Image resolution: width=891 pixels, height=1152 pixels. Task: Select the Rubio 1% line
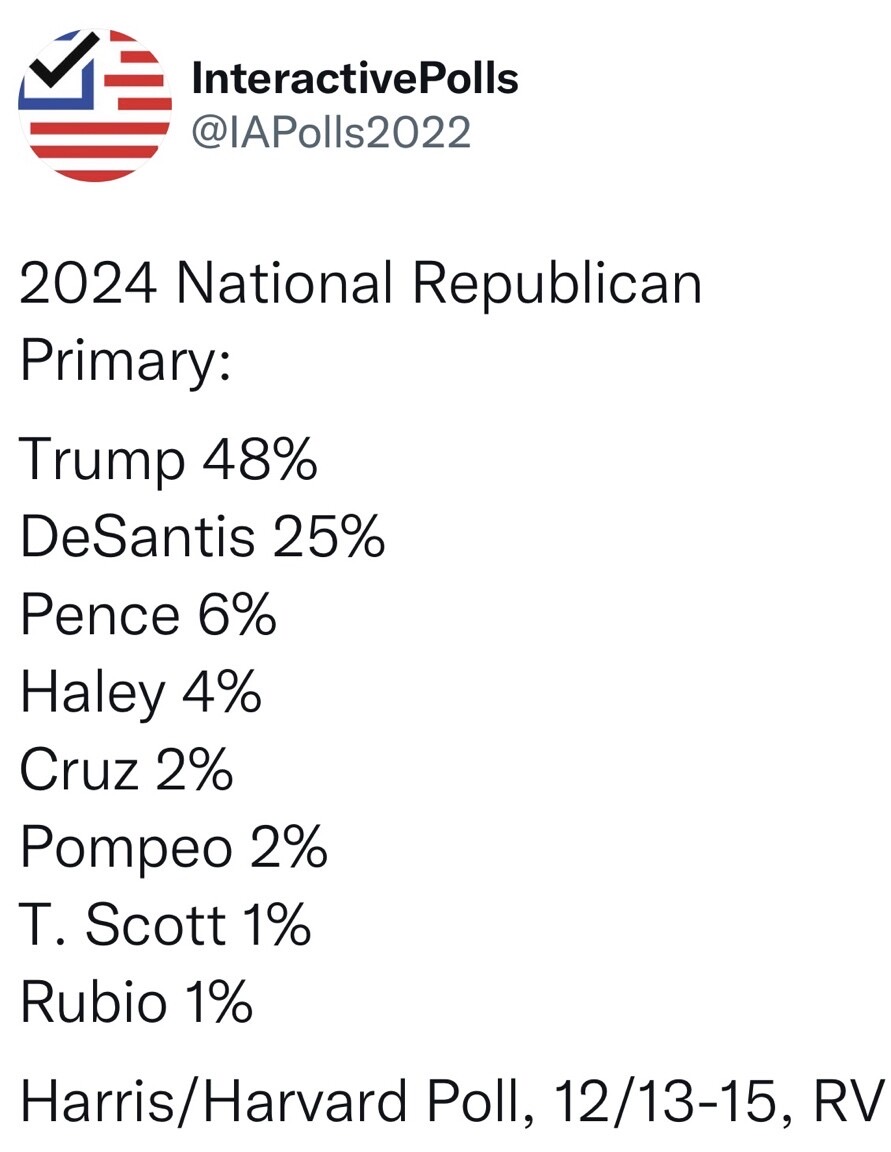[x=136, y=1001]
